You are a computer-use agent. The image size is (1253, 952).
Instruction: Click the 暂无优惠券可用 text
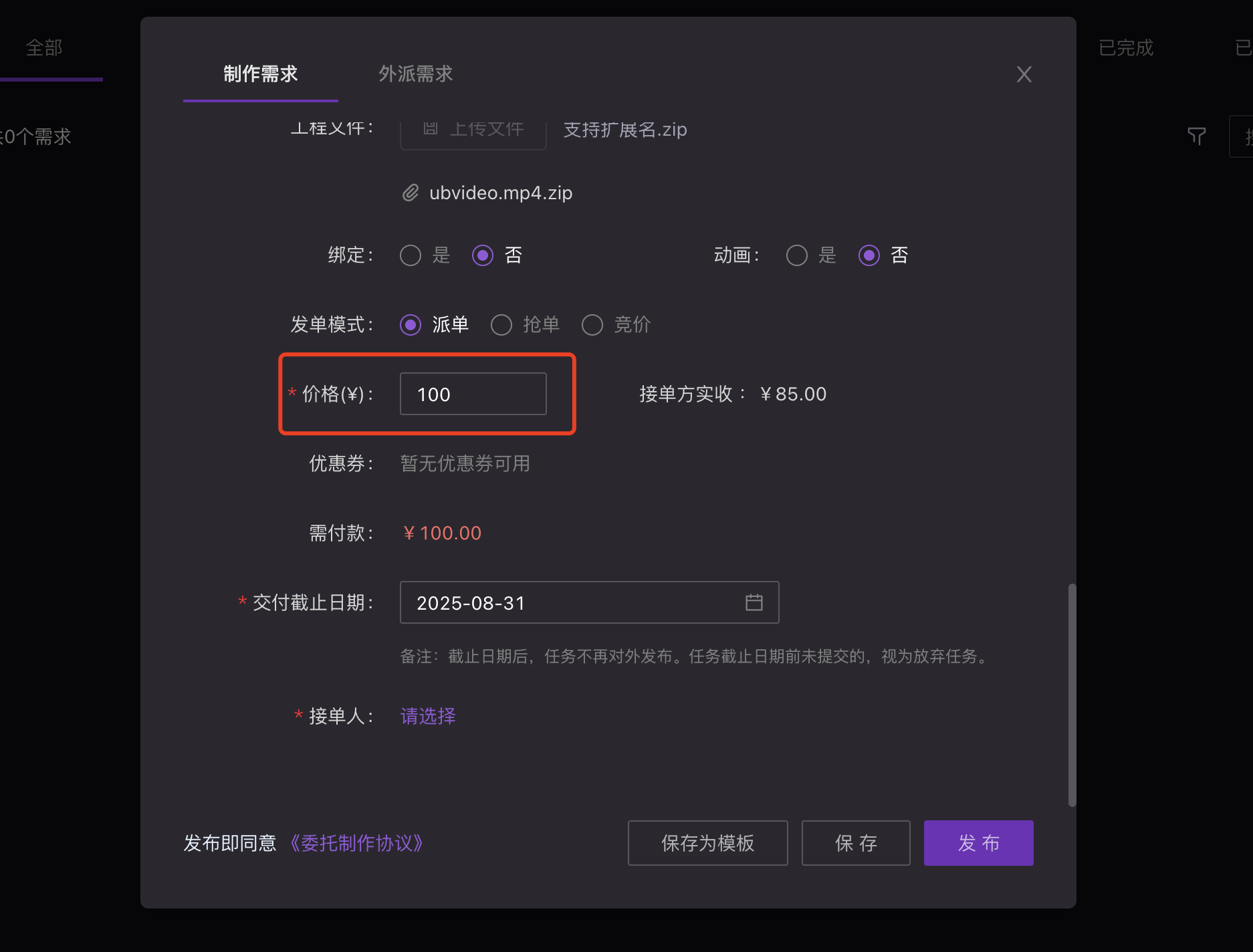tap(465, 464)
